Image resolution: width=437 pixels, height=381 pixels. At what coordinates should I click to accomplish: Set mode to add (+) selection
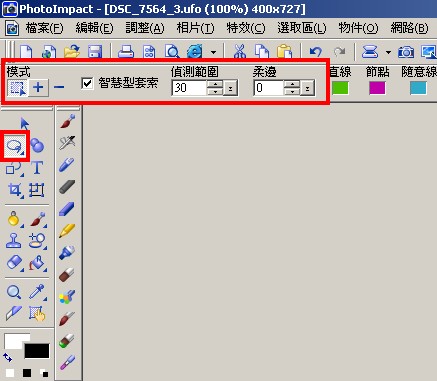[x=38, y=88]
